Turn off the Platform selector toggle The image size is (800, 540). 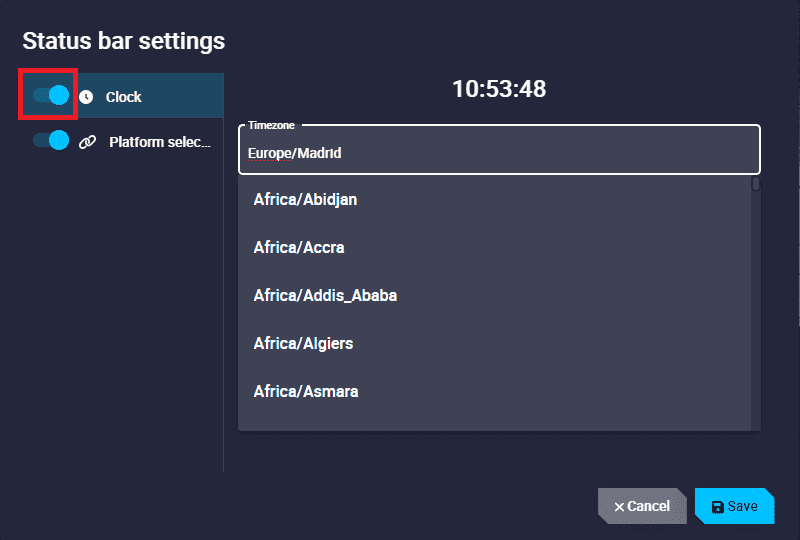tap(50, 141)
